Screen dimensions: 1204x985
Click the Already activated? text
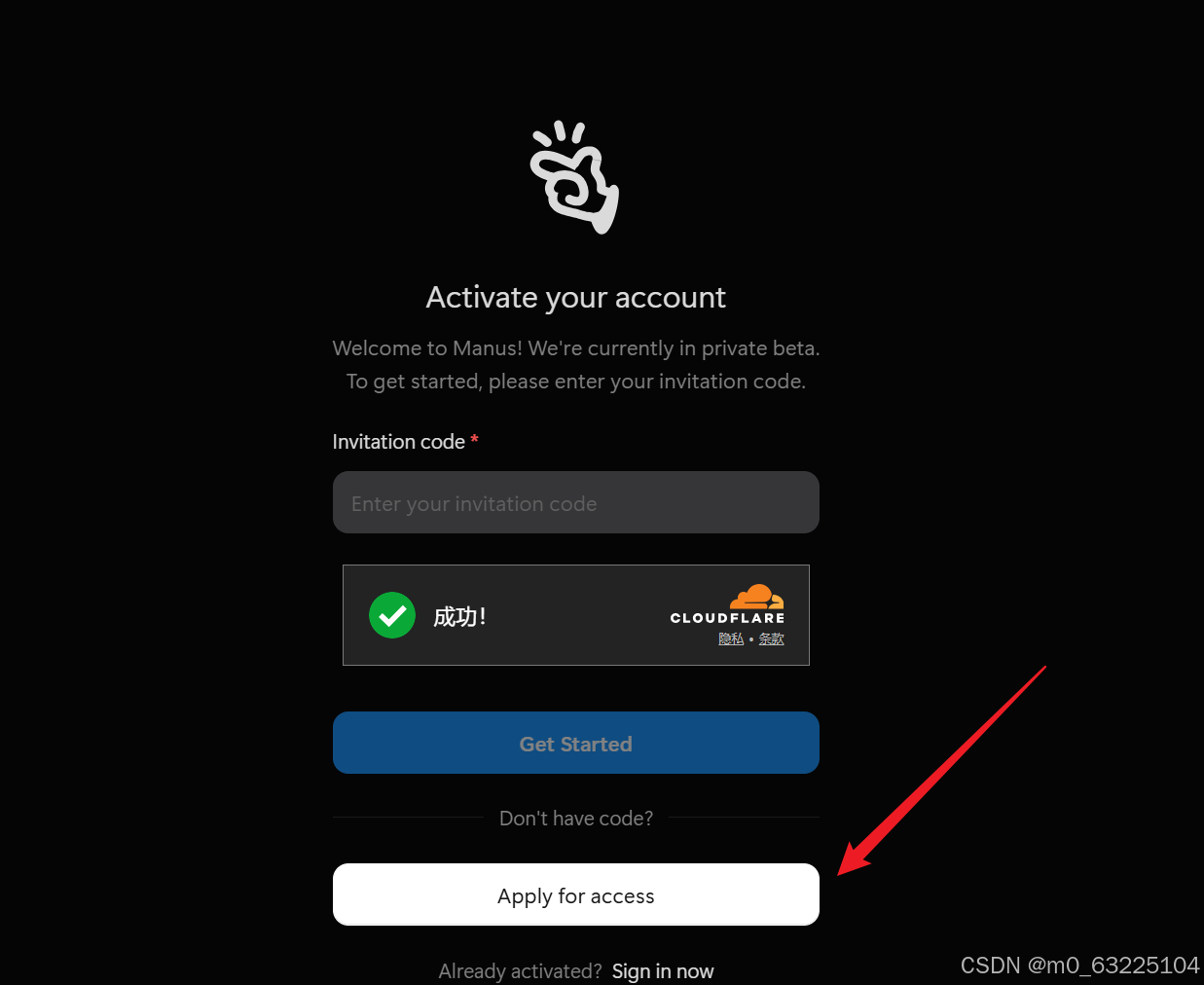[521, 971]
